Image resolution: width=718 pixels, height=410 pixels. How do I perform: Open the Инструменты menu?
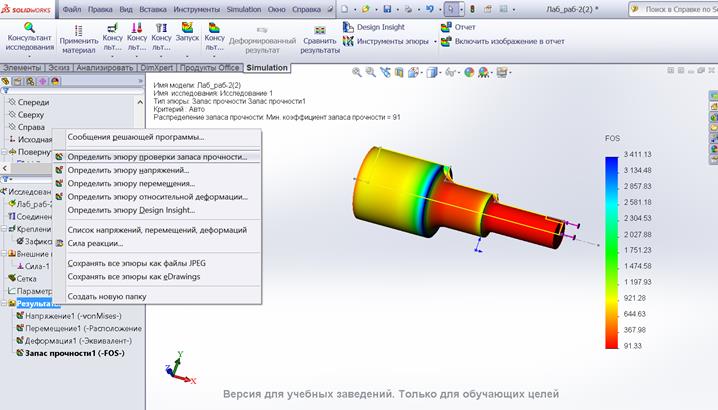pyautogui.click(x=196, y=9)
